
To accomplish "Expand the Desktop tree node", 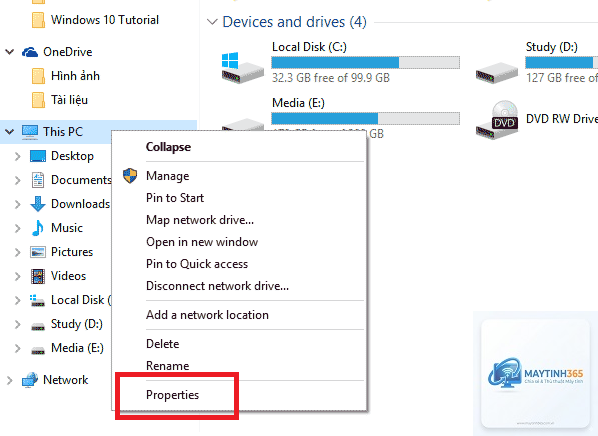I will (18, 156).
